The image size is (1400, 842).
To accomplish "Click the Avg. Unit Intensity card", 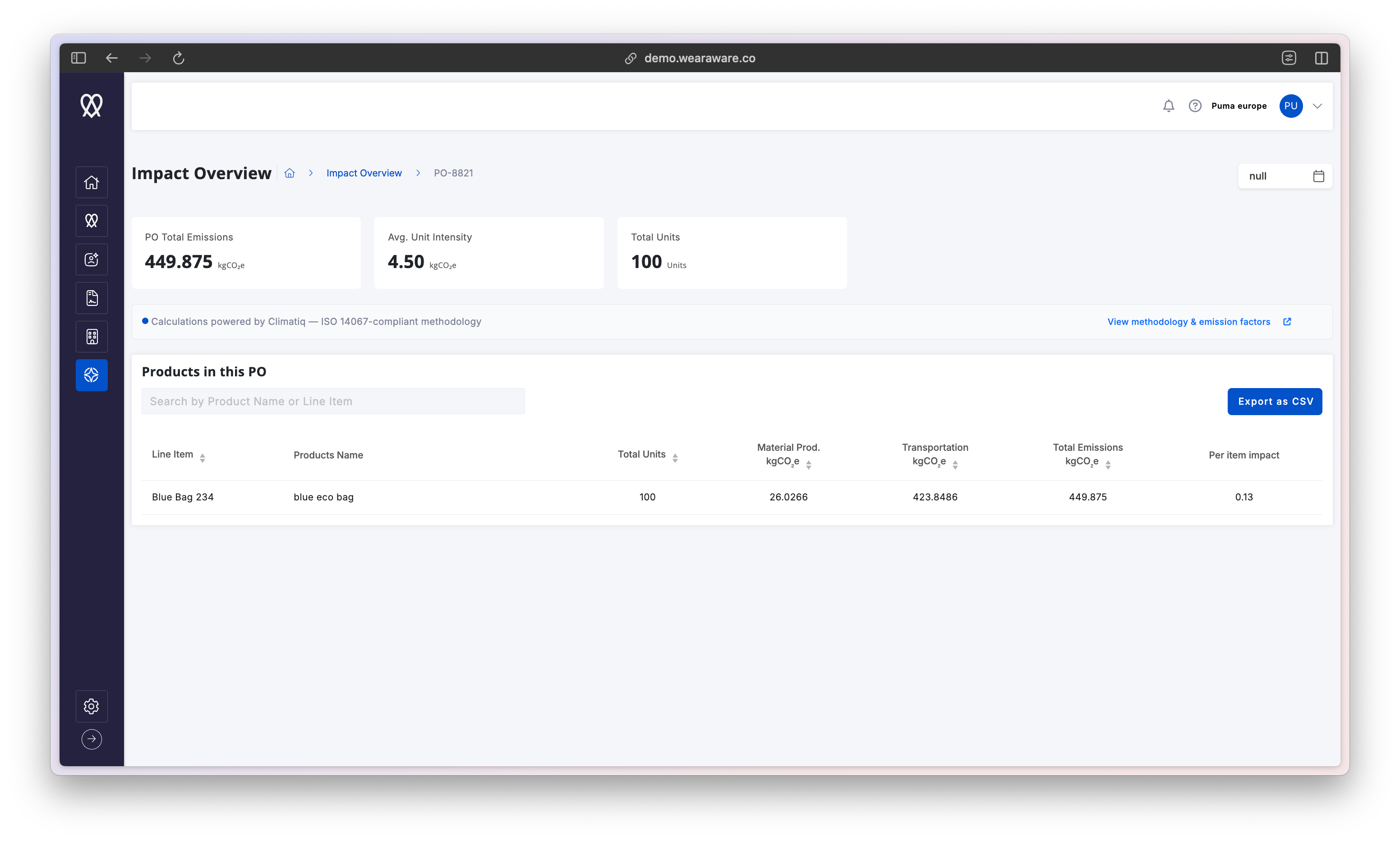I will [489, 253].
